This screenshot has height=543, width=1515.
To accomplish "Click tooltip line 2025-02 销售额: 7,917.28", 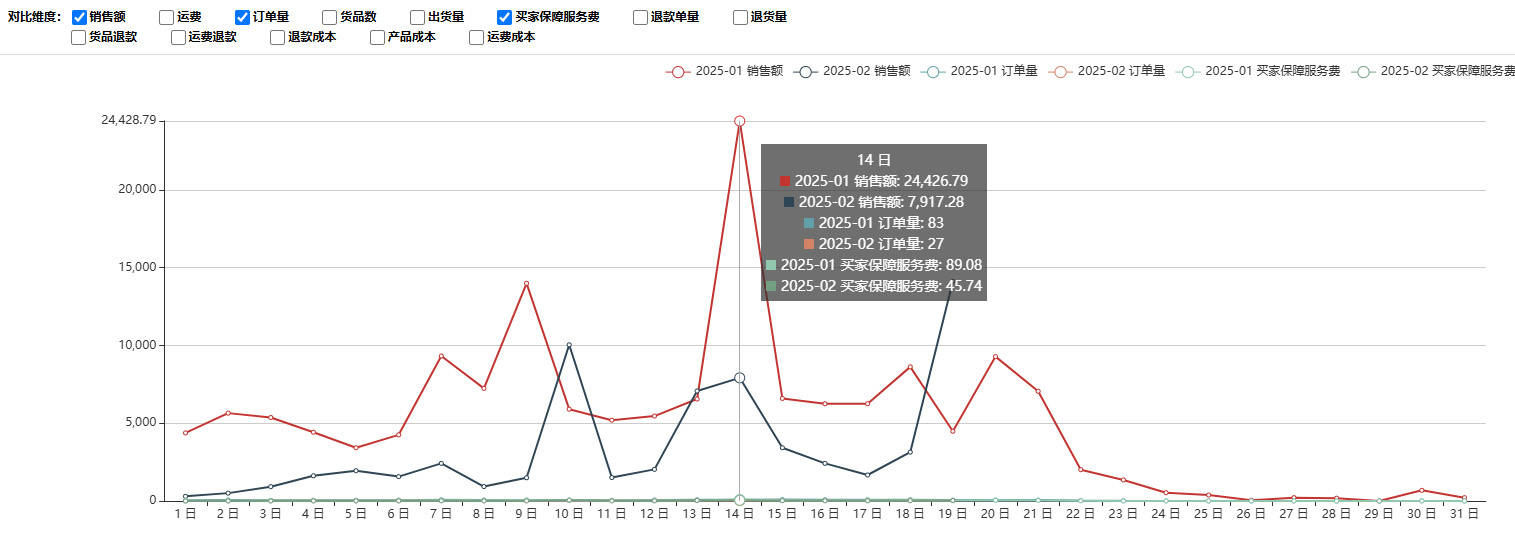I will point(874,202).
